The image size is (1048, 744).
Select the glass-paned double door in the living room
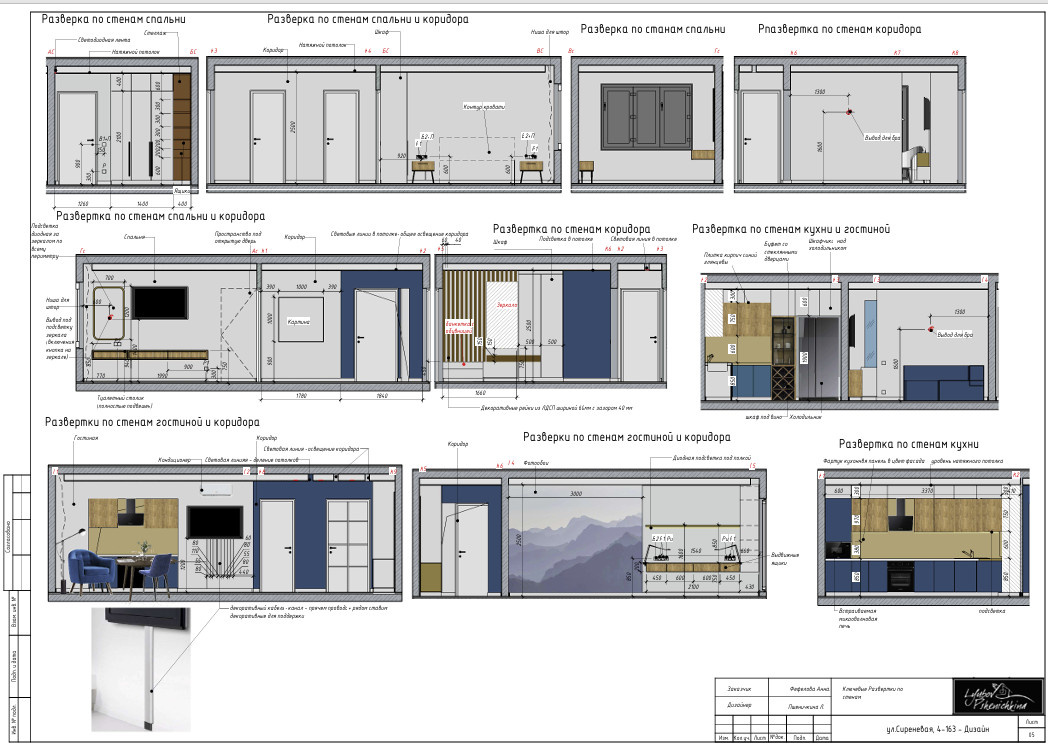(350, 546)
